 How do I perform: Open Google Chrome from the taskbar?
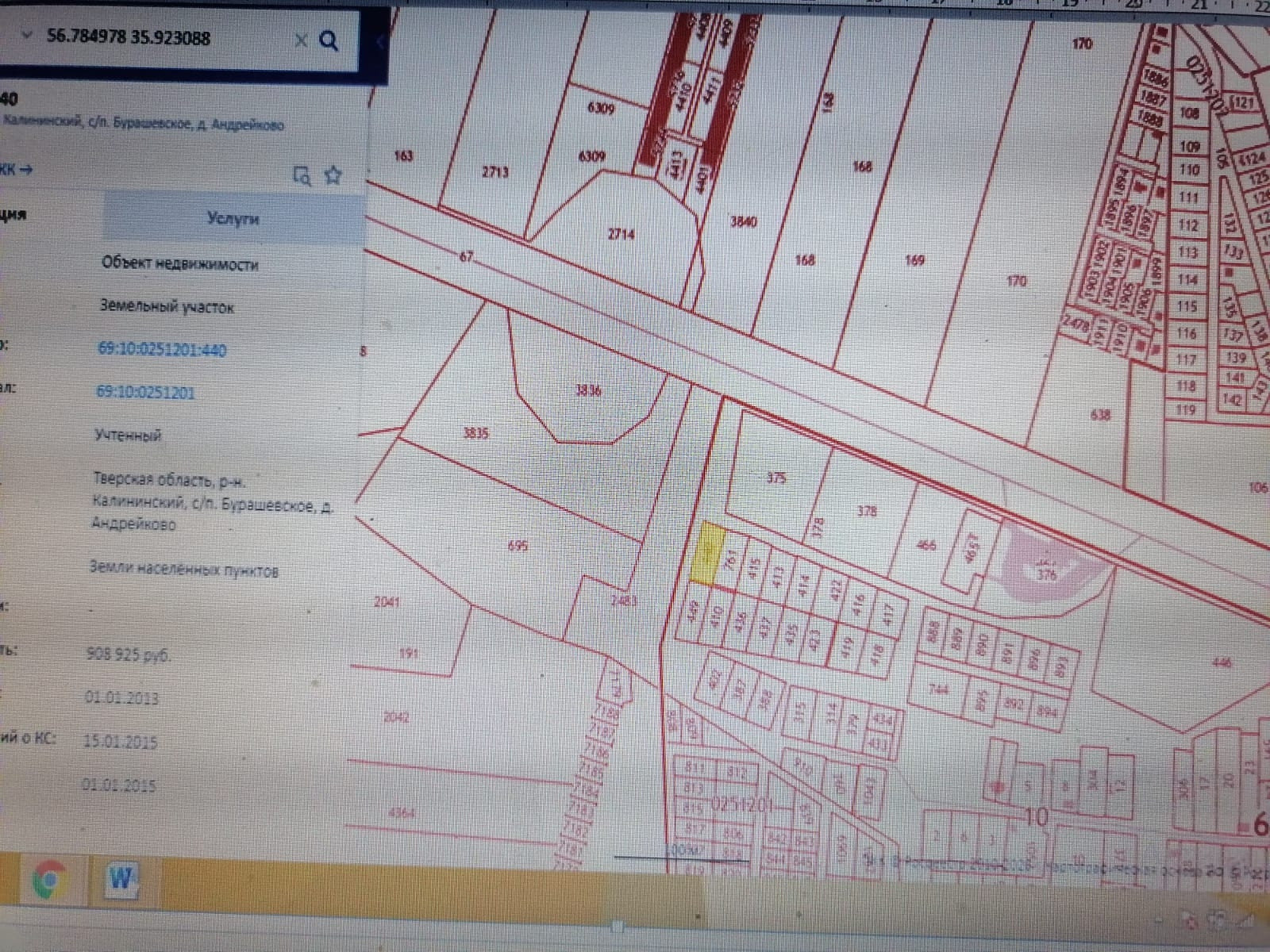pyautogui.click(x=49, y=881)
